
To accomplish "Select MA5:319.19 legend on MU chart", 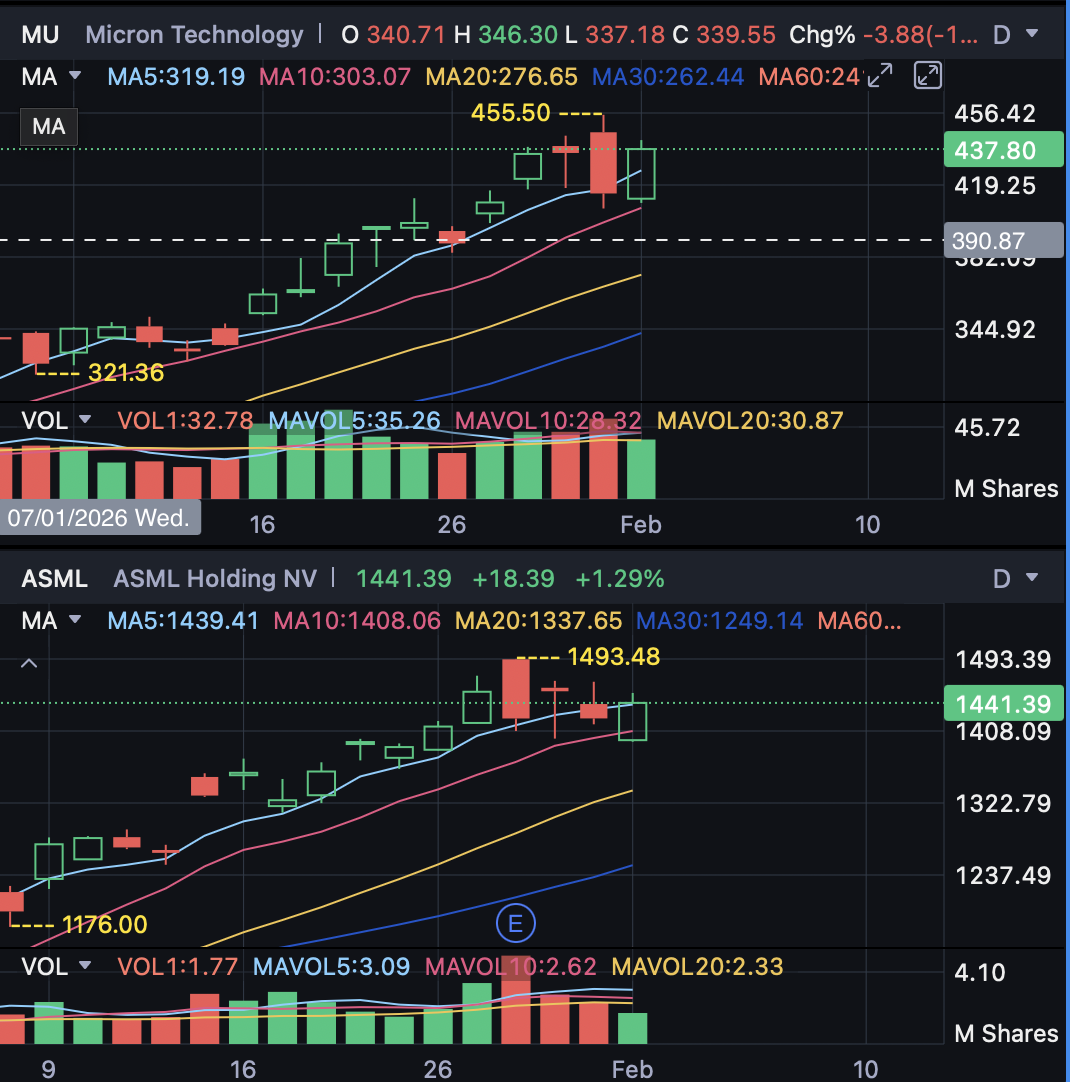I will coord(176,77).
